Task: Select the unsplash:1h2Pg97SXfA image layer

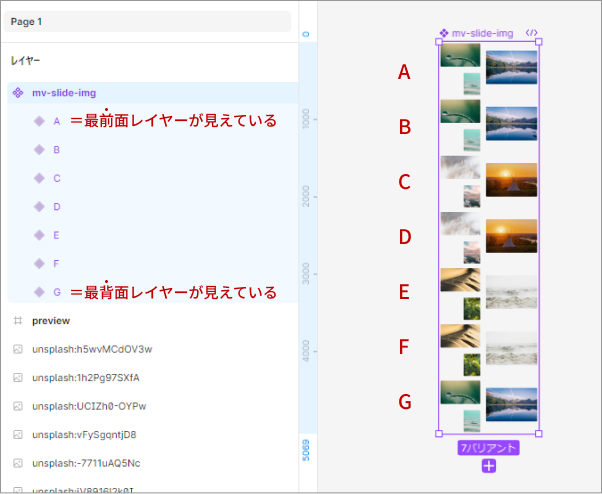Action: 86,378
